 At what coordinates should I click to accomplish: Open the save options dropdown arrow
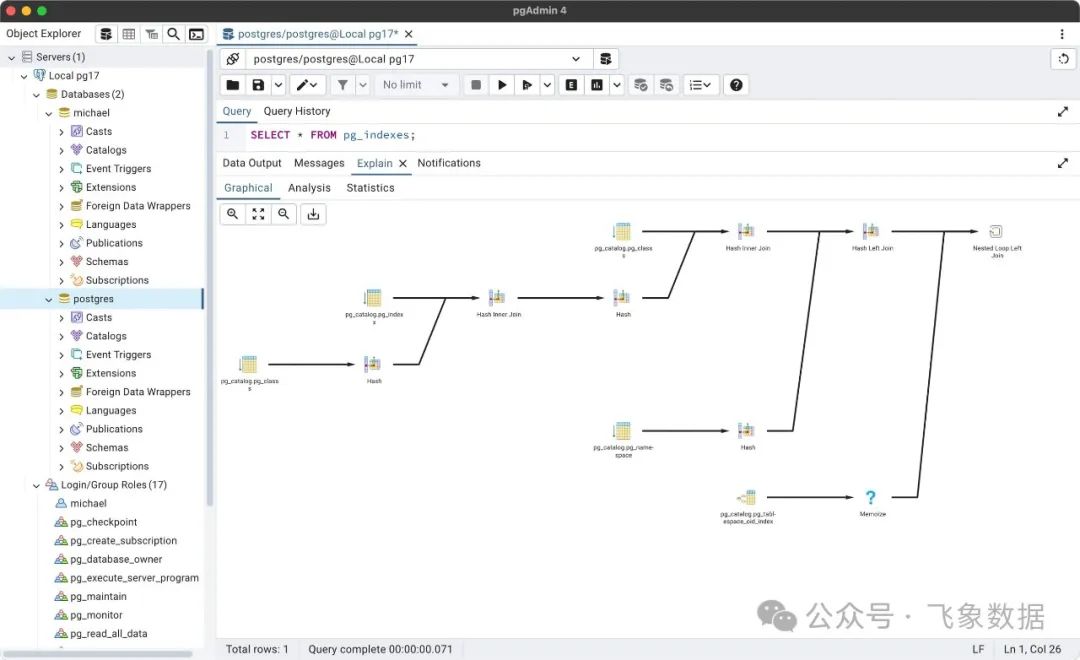tap(278, 85)
